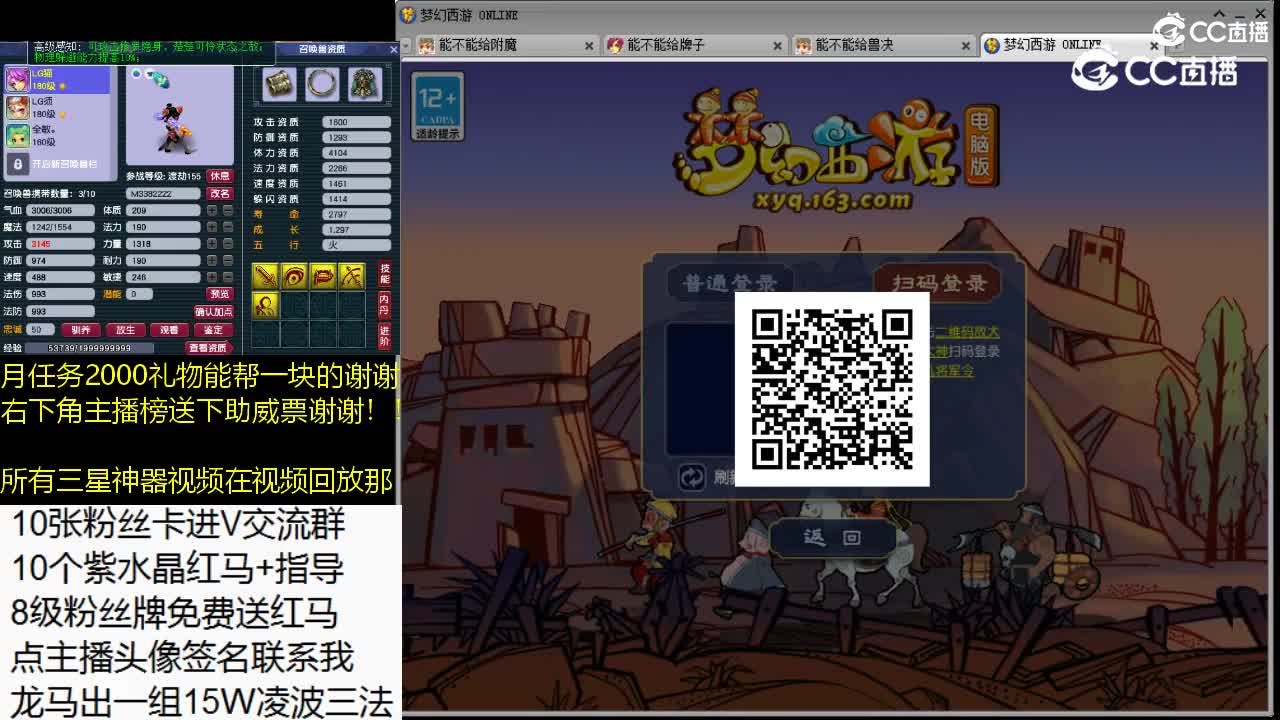Click the experience bar 53739/1999999999

(x=91, y=347)
